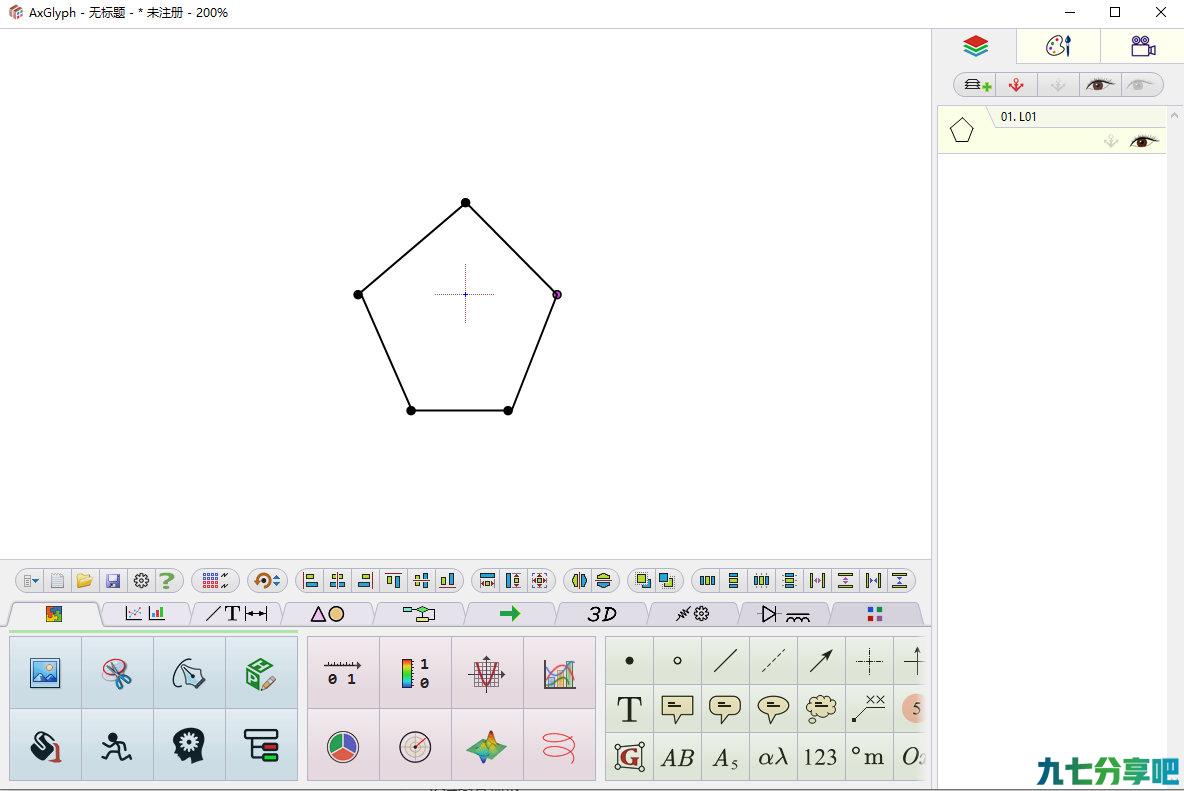Screen dimensions: 1184x791
Task: Add a new layer
Action: 977,85
